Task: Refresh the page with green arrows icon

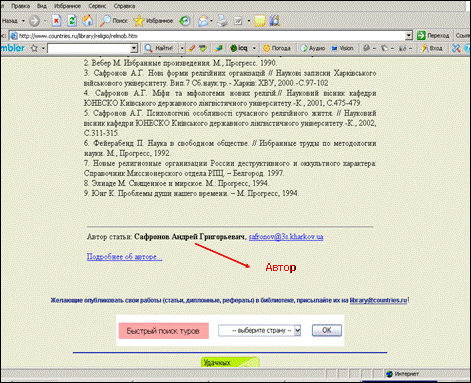Action: (x=72, y=21)
